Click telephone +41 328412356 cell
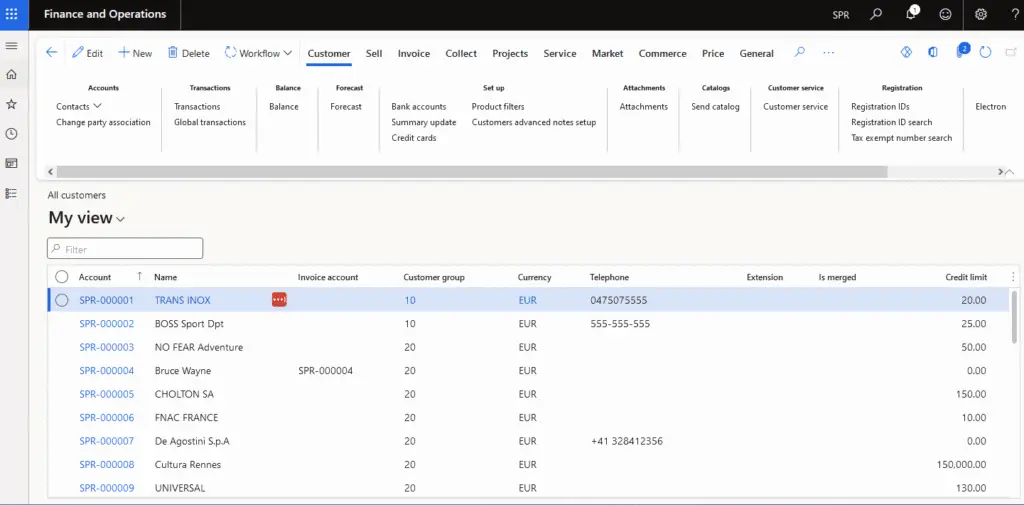Image resolution: width=1024 pixels, height=505 pixels. (x=626, y=442)
